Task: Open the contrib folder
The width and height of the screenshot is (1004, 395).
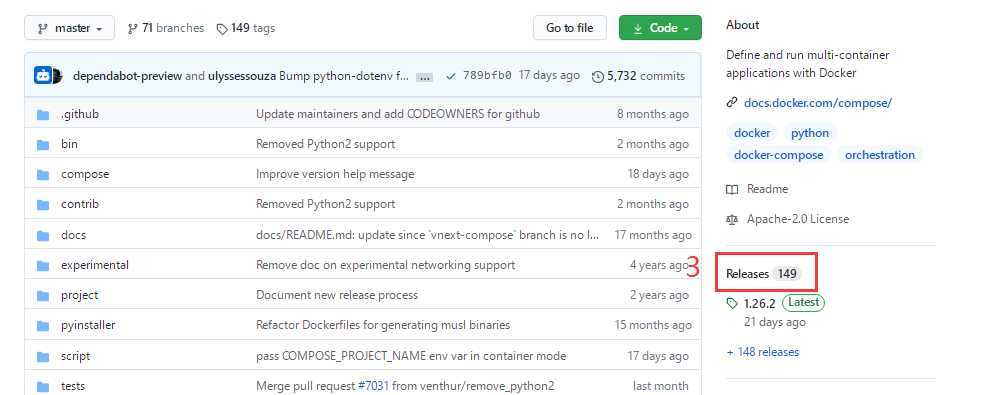Action: click(80, 204)
